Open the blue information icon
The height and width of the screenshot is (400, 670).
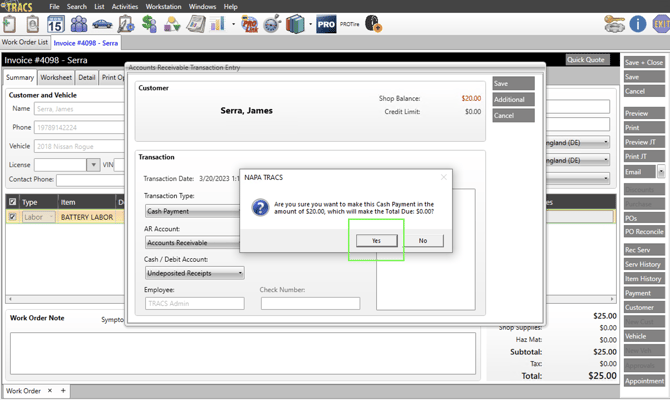(x=638, y=24)
